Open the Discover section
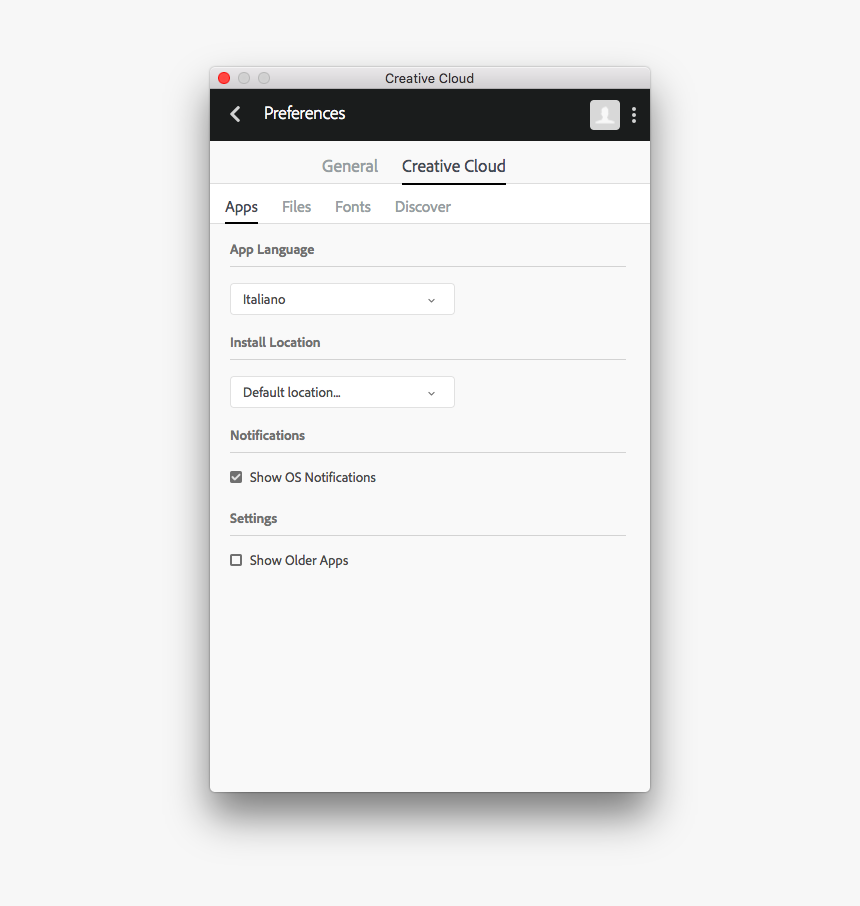 [422, 207]
